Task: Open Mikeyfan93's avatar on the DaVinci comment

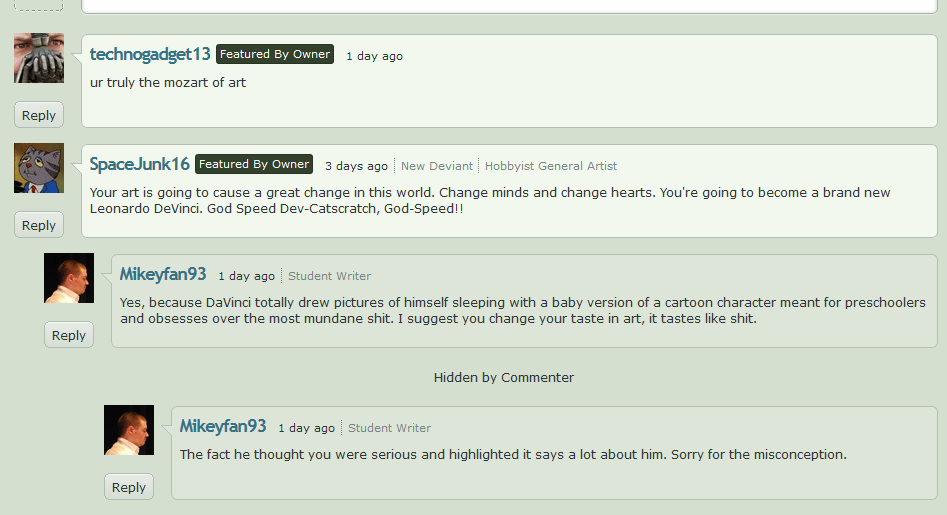Action: tap(69, 278)
